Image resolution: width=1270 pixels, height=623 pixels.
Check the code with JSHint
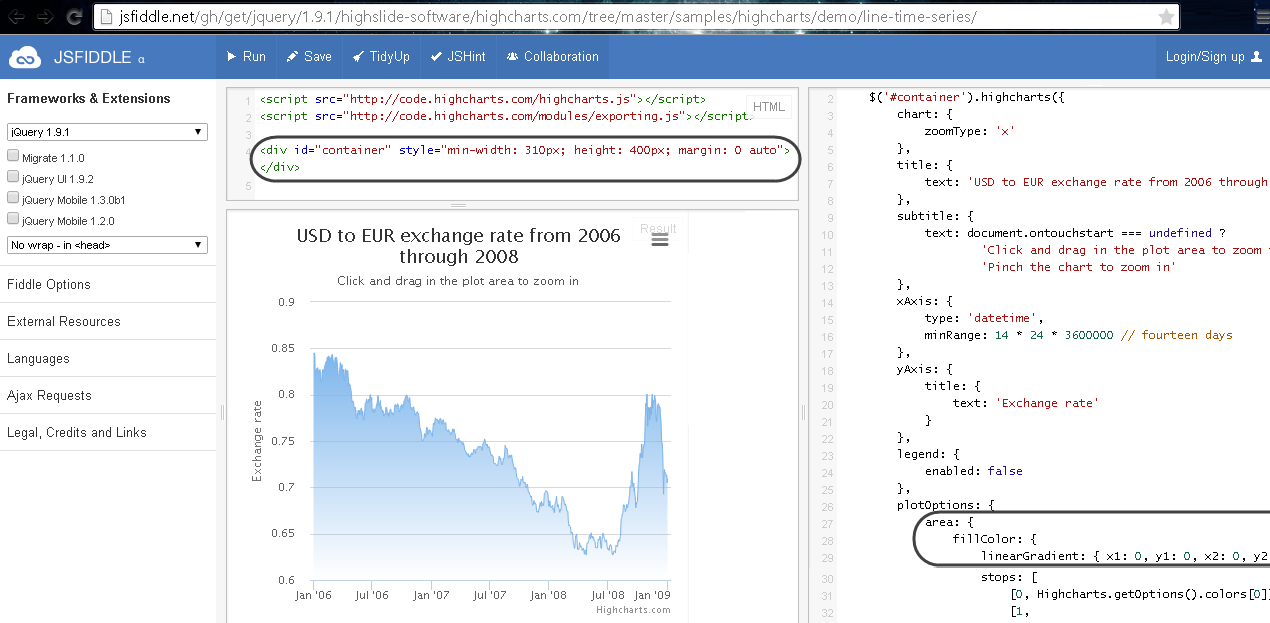(x=458, y=57)
